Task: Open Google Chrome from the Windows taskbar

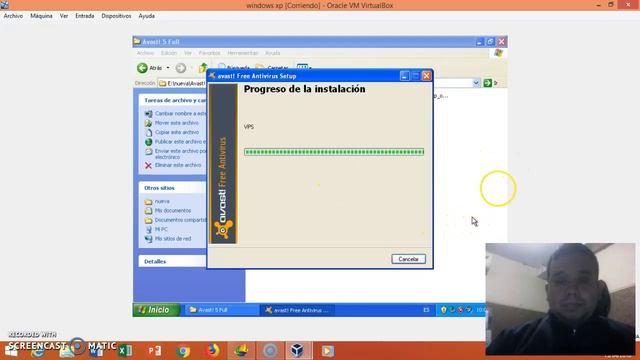Action: [183, 351]
